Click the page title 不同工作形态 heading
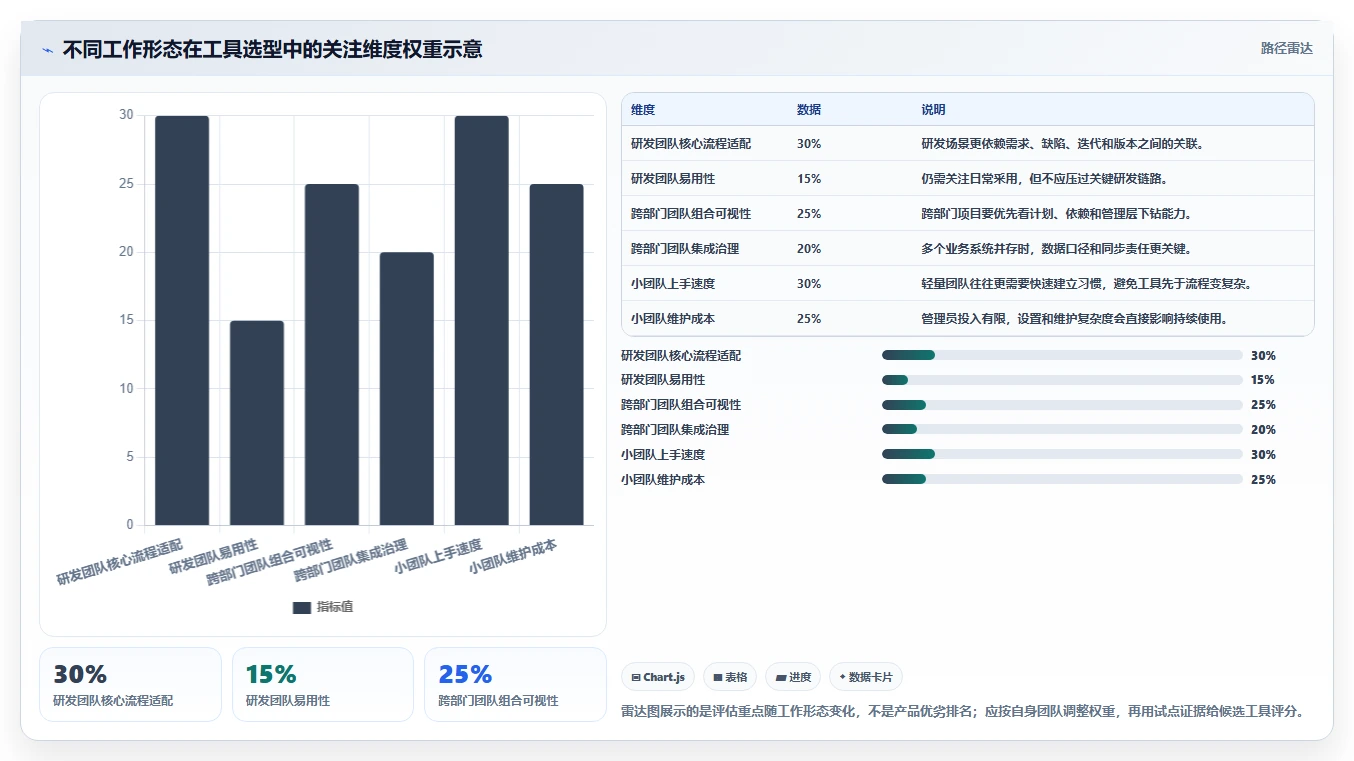Viewport: 1354px width, 761px height. tap(272, 49)
